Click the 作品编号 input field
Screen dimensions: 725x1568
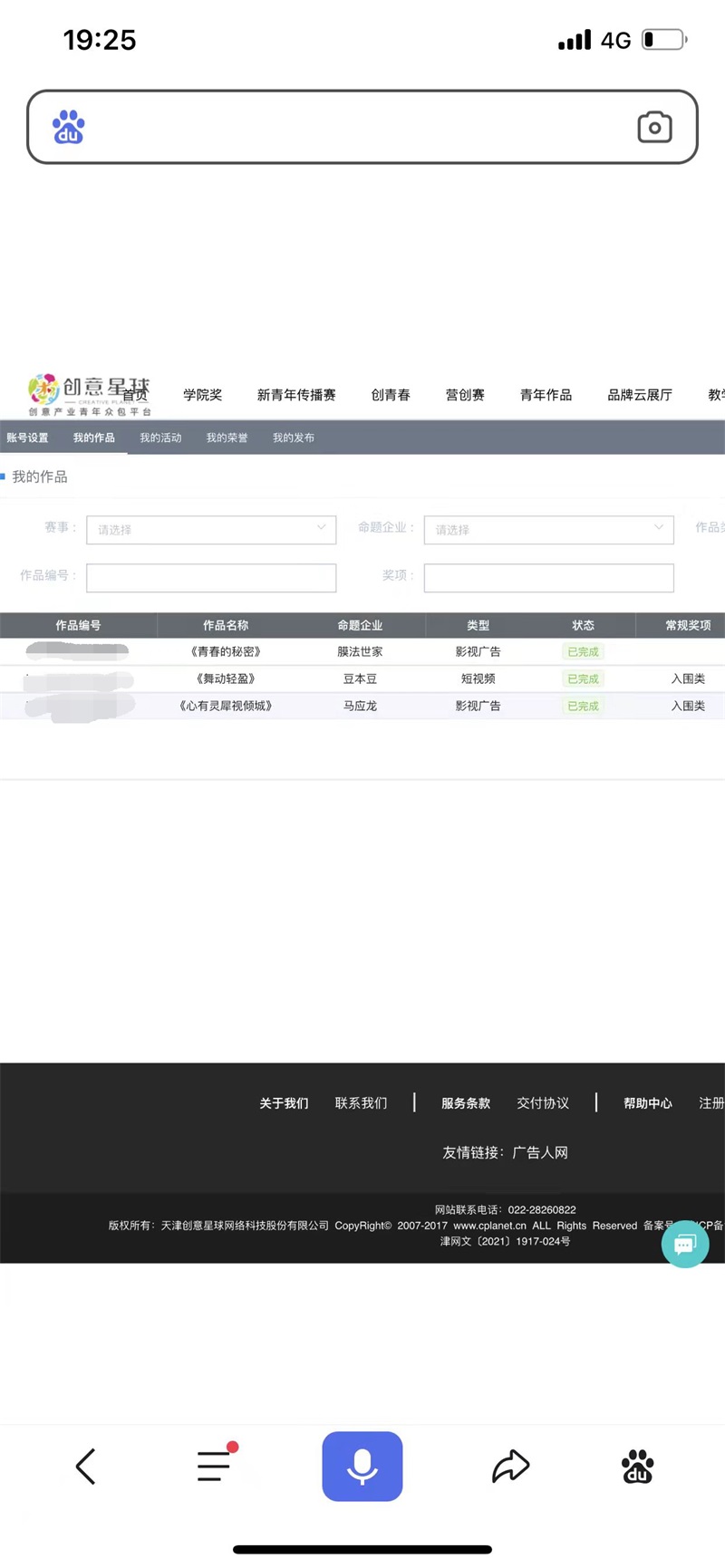click(x=211, y=577)
